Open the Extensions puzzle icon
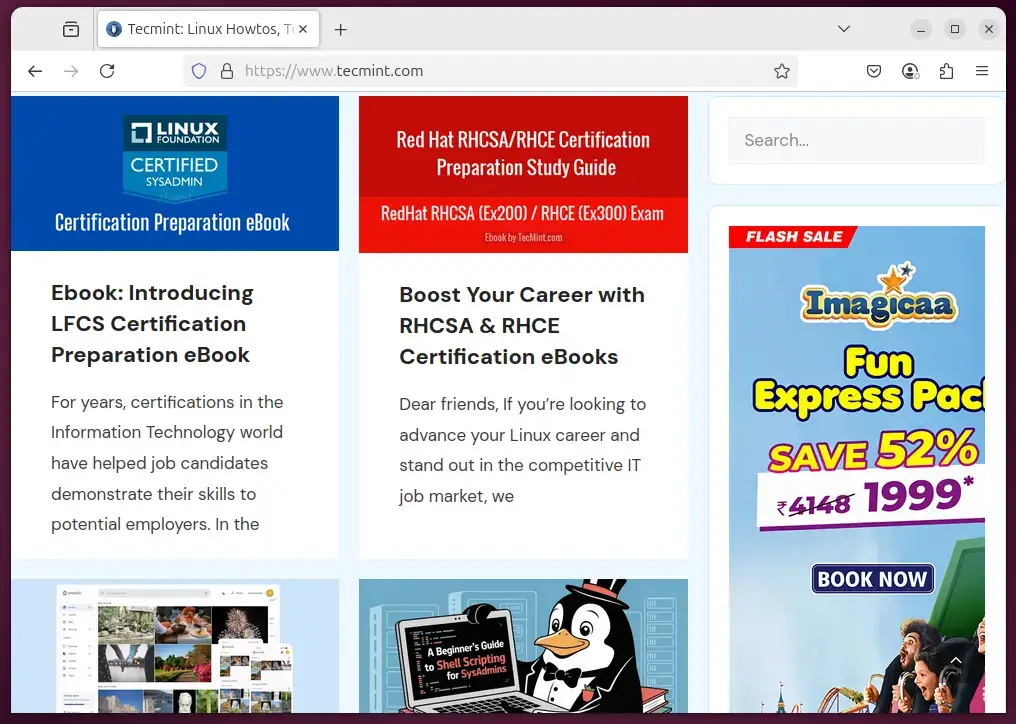 pyautogui.click(x=946, y=71)
